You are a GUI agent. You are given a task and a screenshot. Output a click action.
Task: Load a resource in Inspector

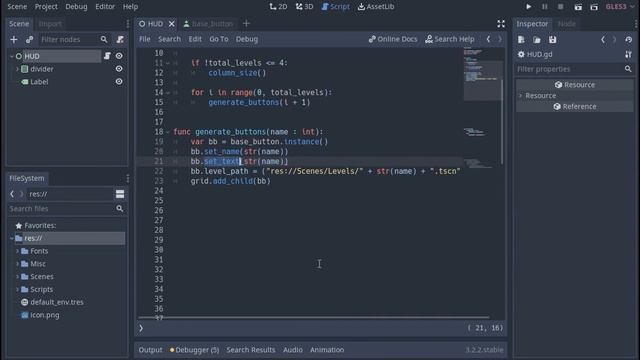(537, 40)
